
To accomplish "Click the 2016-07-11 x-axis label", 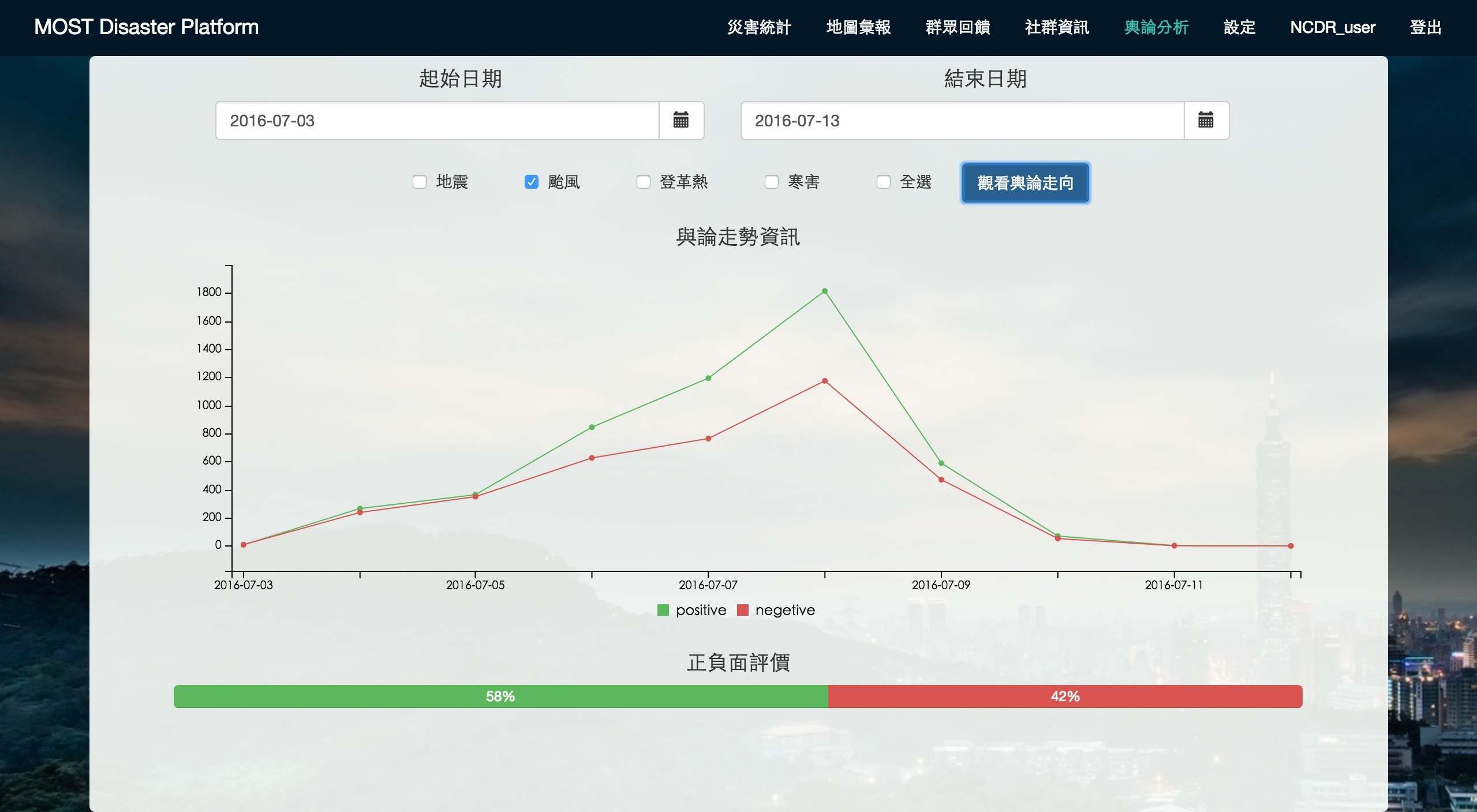I will 1174,585.
